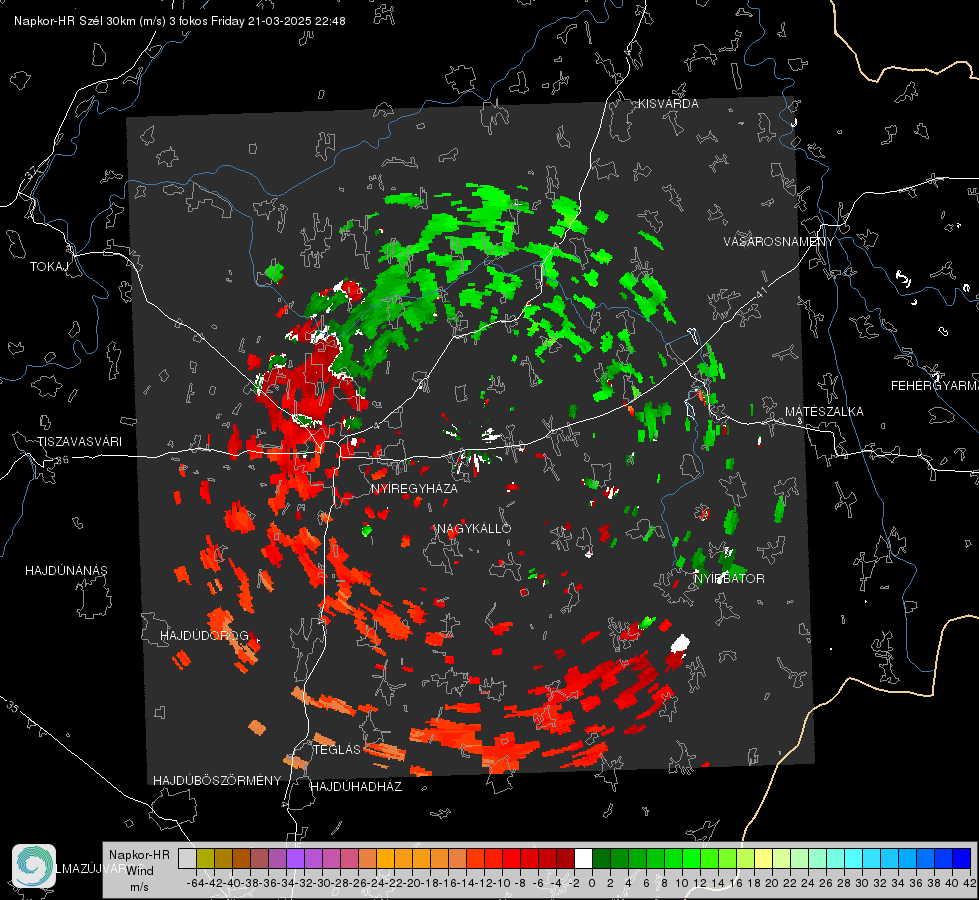The image size is (979, 900).
Task: Click the MATESZALKA town label
Action: 824,411
